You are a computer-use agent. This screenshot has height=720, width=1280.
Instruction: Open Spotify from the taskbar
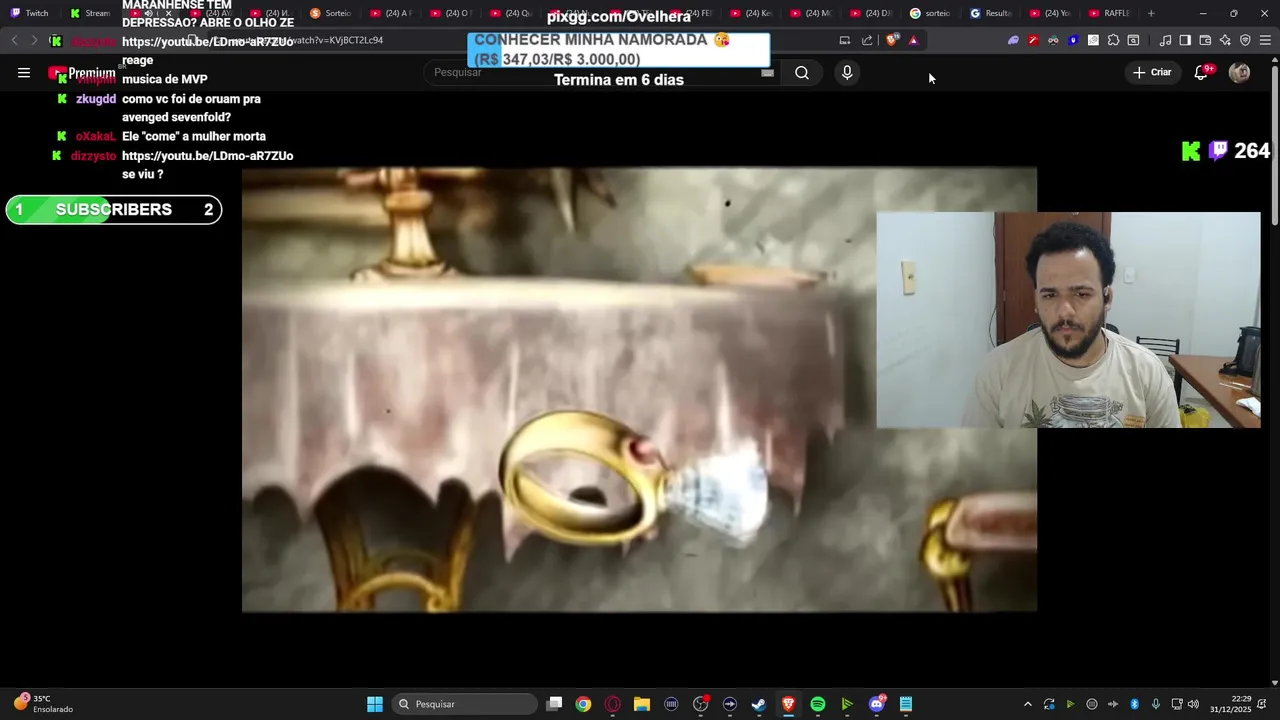pyautogui.click(x=818, y=704)
